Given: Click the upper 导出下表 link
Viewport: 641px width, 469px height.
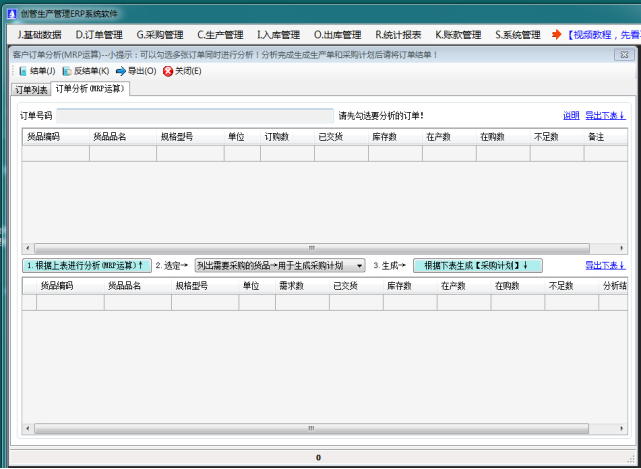Looking at the screenshot, I should (x=605, y=115).
